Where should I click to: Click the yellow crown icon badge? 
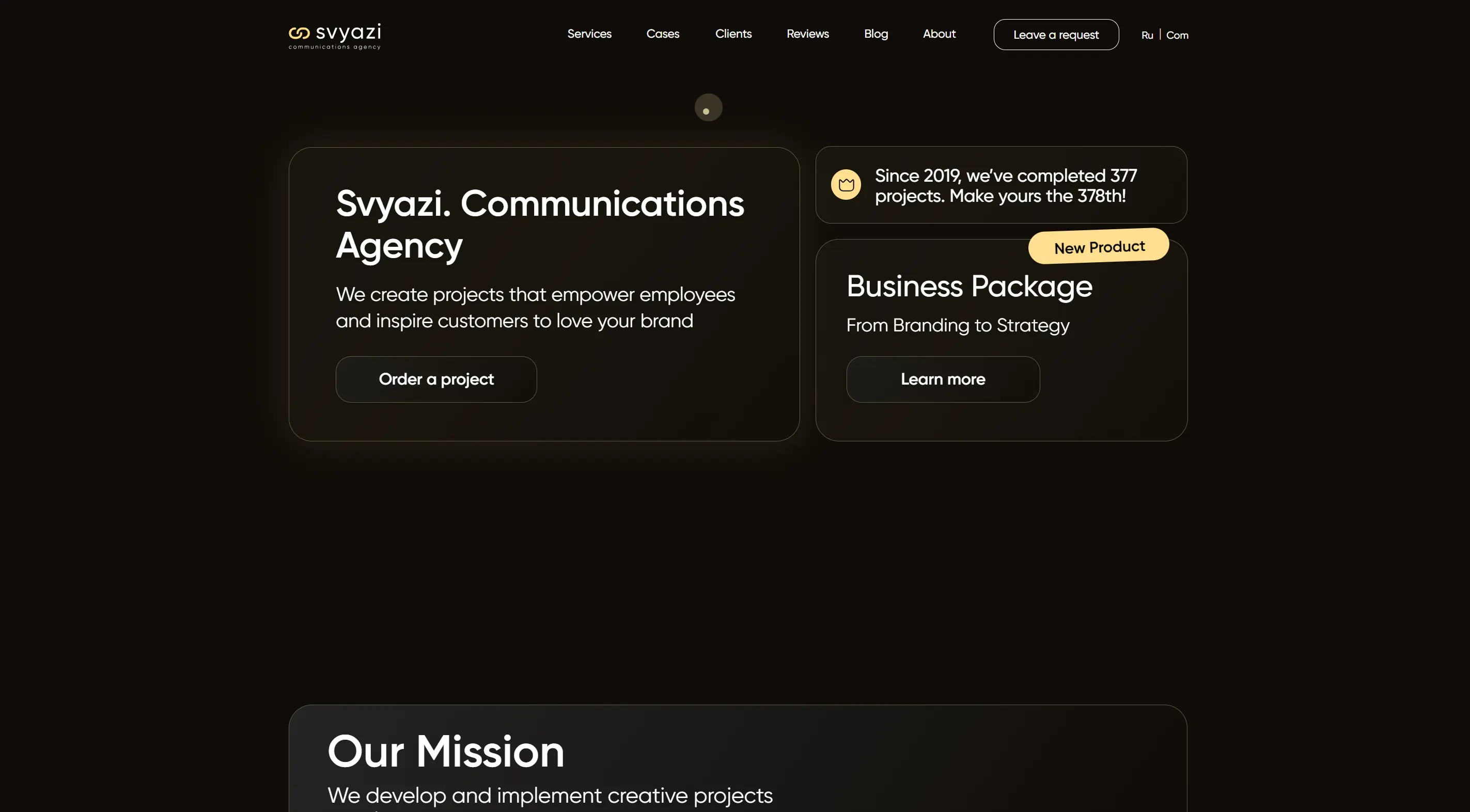[846, 185]
